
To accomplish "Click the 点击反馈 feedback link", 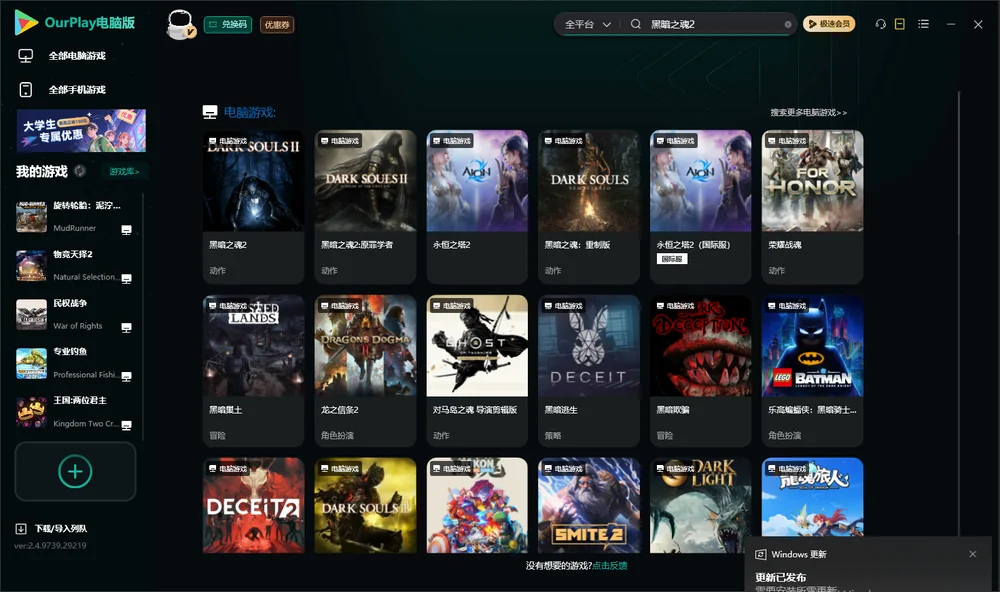I will 610,565.
